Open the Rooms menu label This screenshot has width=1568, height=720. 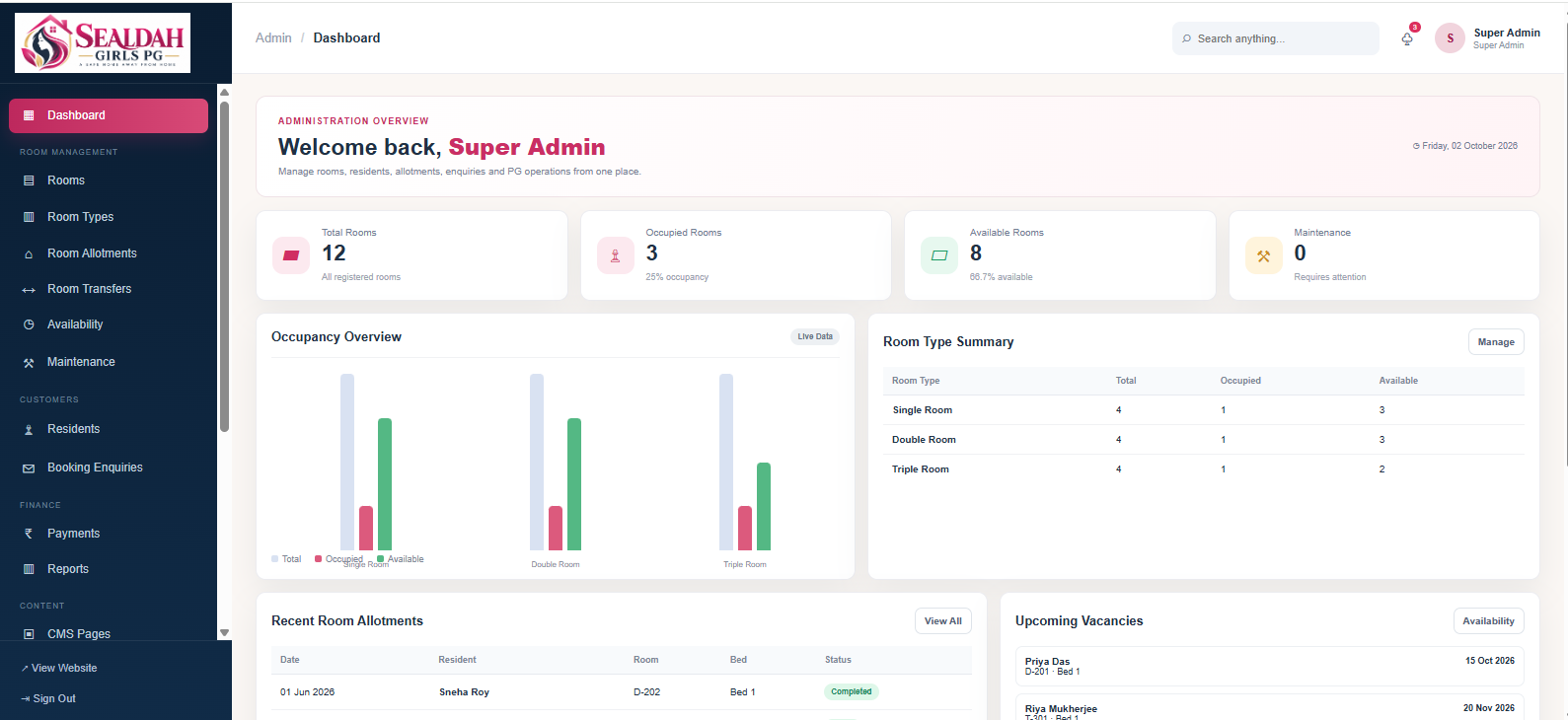click(x=66, y=180)
